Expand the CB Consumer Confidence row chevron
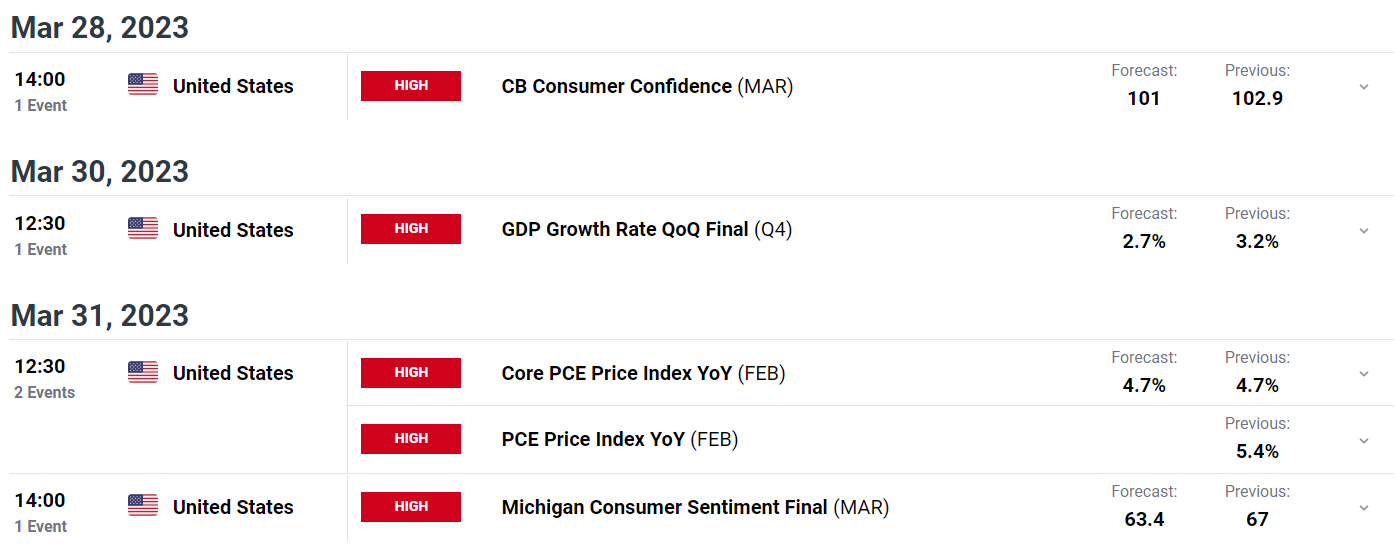The width and height of the screenshot is (1395, 560). (x=1364, y=87)
